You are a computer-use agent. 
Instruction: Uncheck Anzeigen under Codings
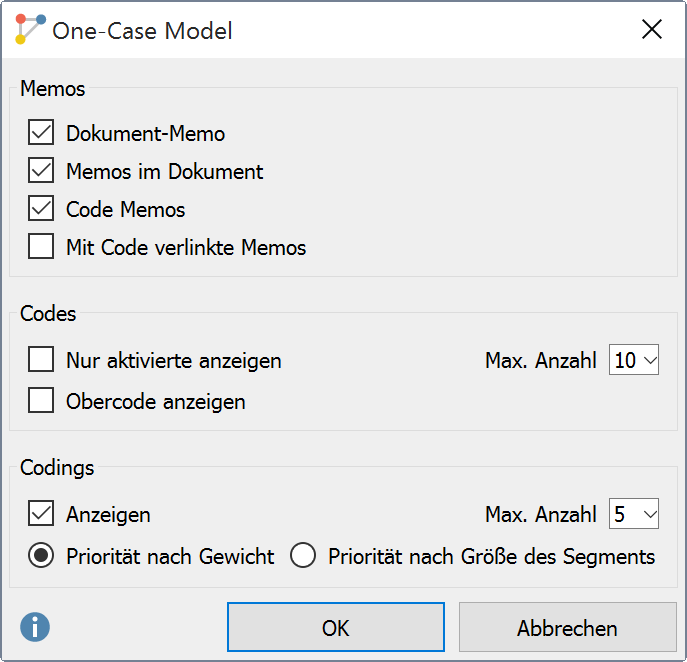click(41, 515)
